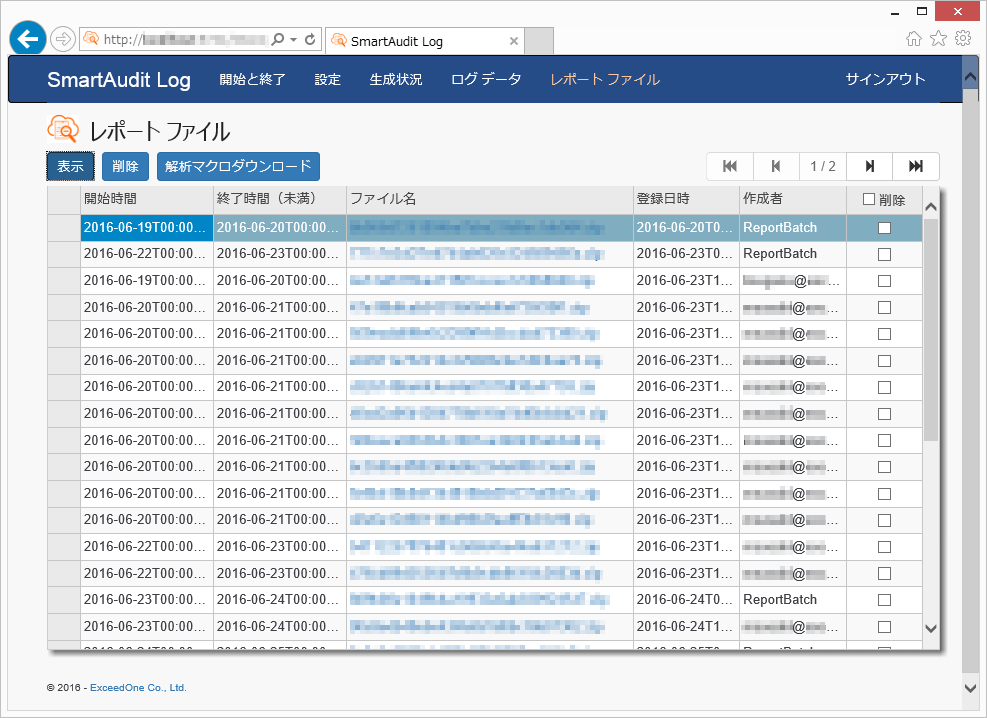The image size is (987, 718).
Task: Open a new browser tab
Action: click(x=539, y=41)
